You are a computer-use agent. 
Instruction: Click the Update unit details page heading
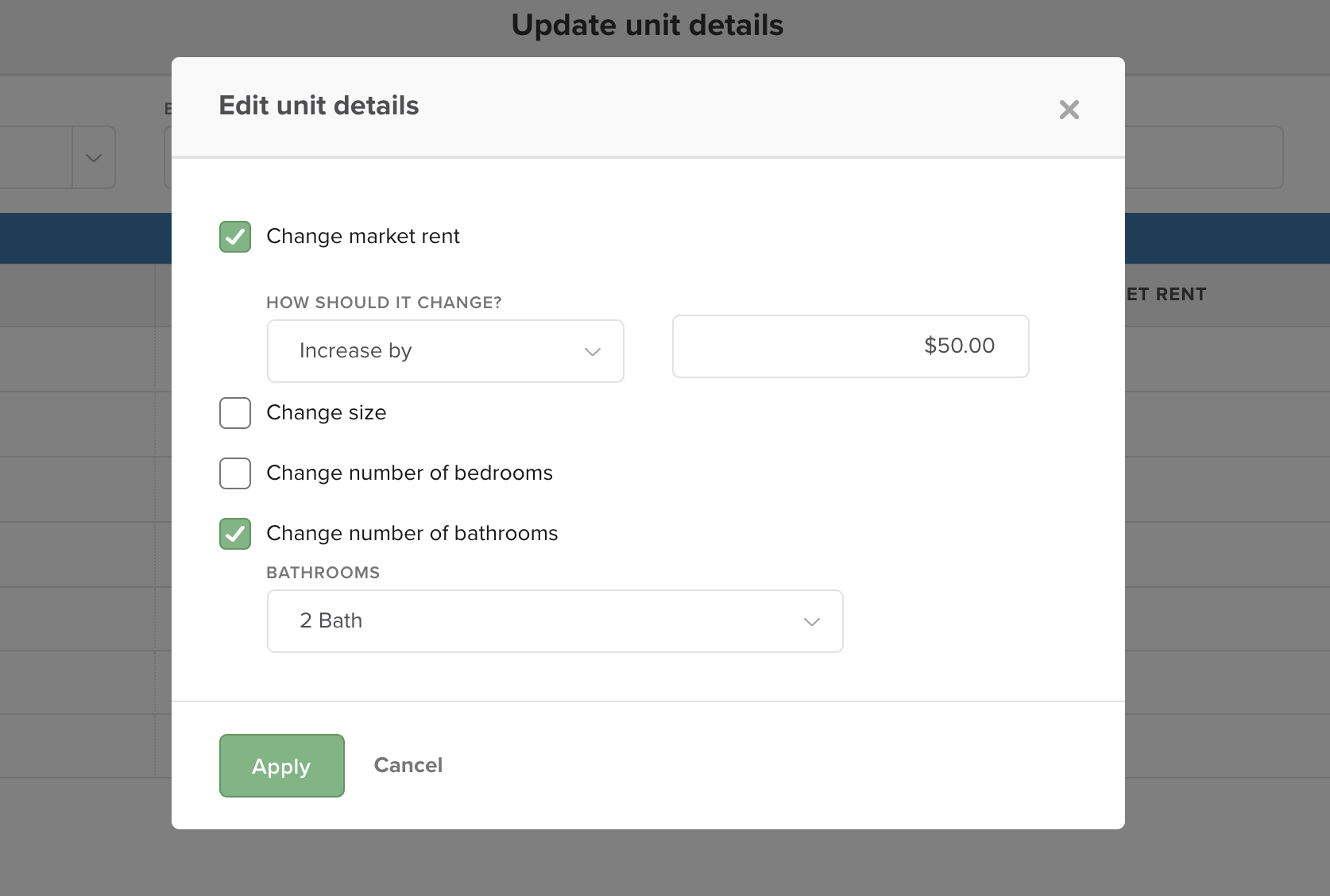648,25
